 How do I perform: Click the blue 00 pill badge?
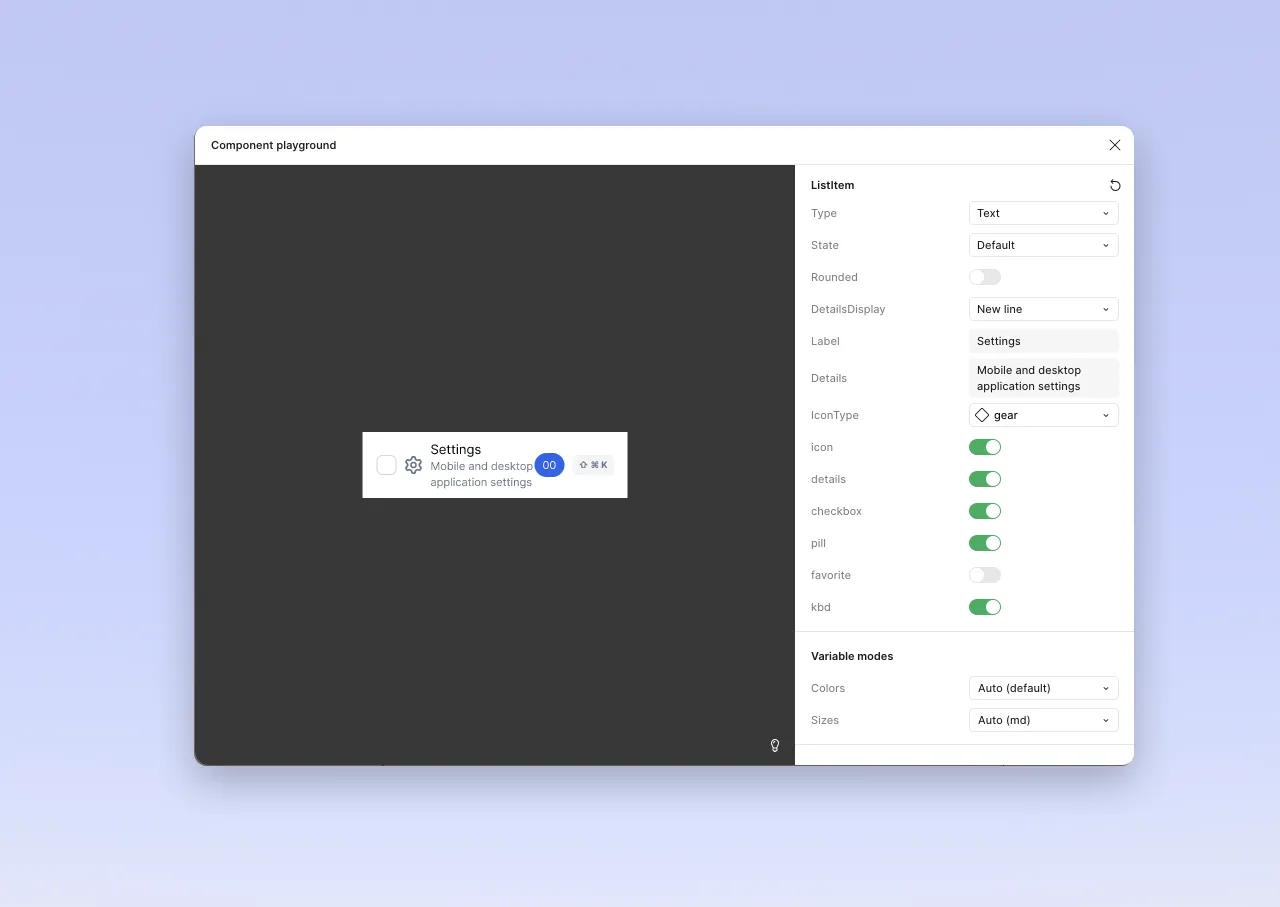[x=549, y=465]
